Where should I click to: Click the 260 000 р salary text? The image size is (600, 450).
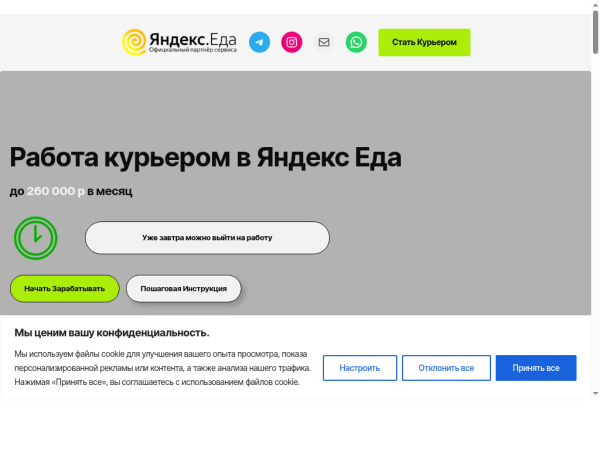(x=55, y=191)
